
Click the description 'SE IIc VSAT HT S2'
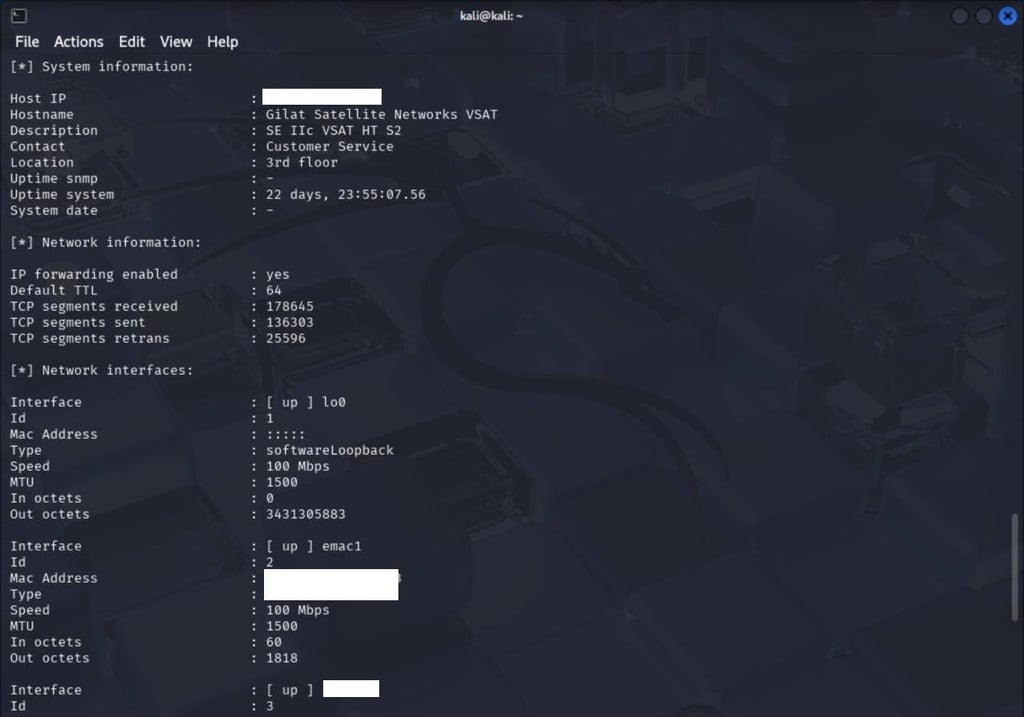click(333, 131)
